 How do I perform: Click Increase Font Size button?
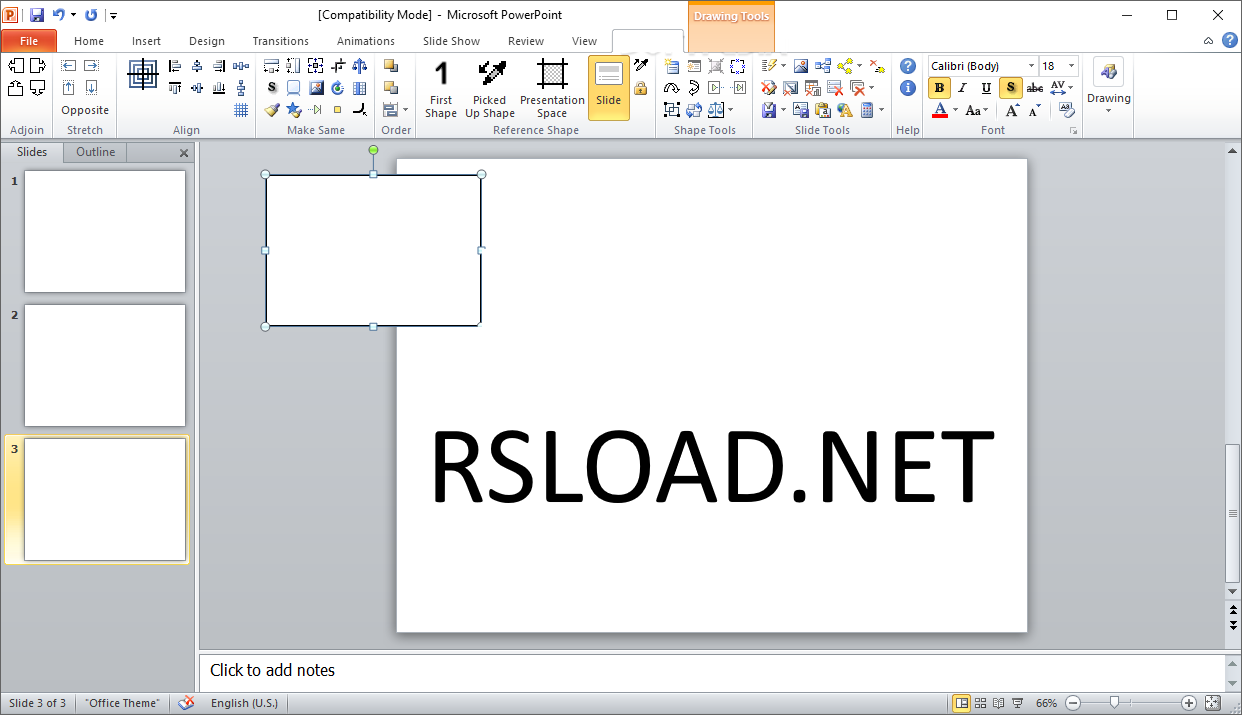[x=1012, y=110]
